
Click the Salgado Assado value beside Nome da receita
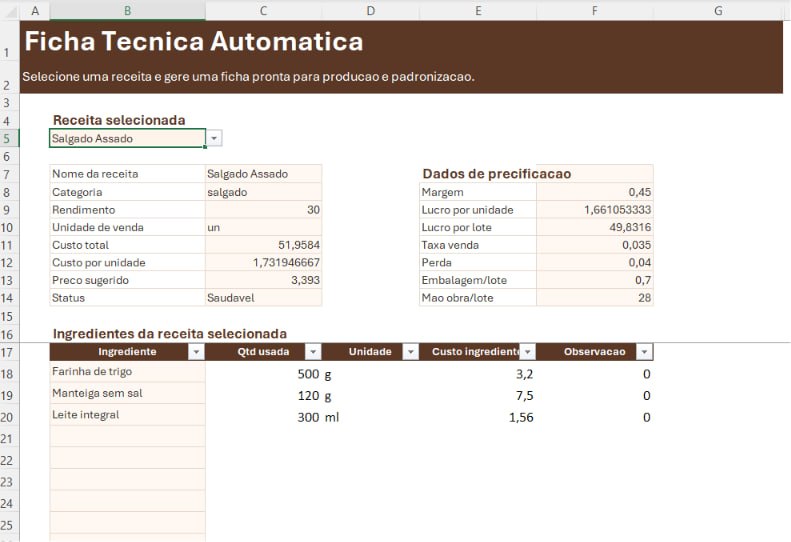pyautogui.click(x=263, y=174)
